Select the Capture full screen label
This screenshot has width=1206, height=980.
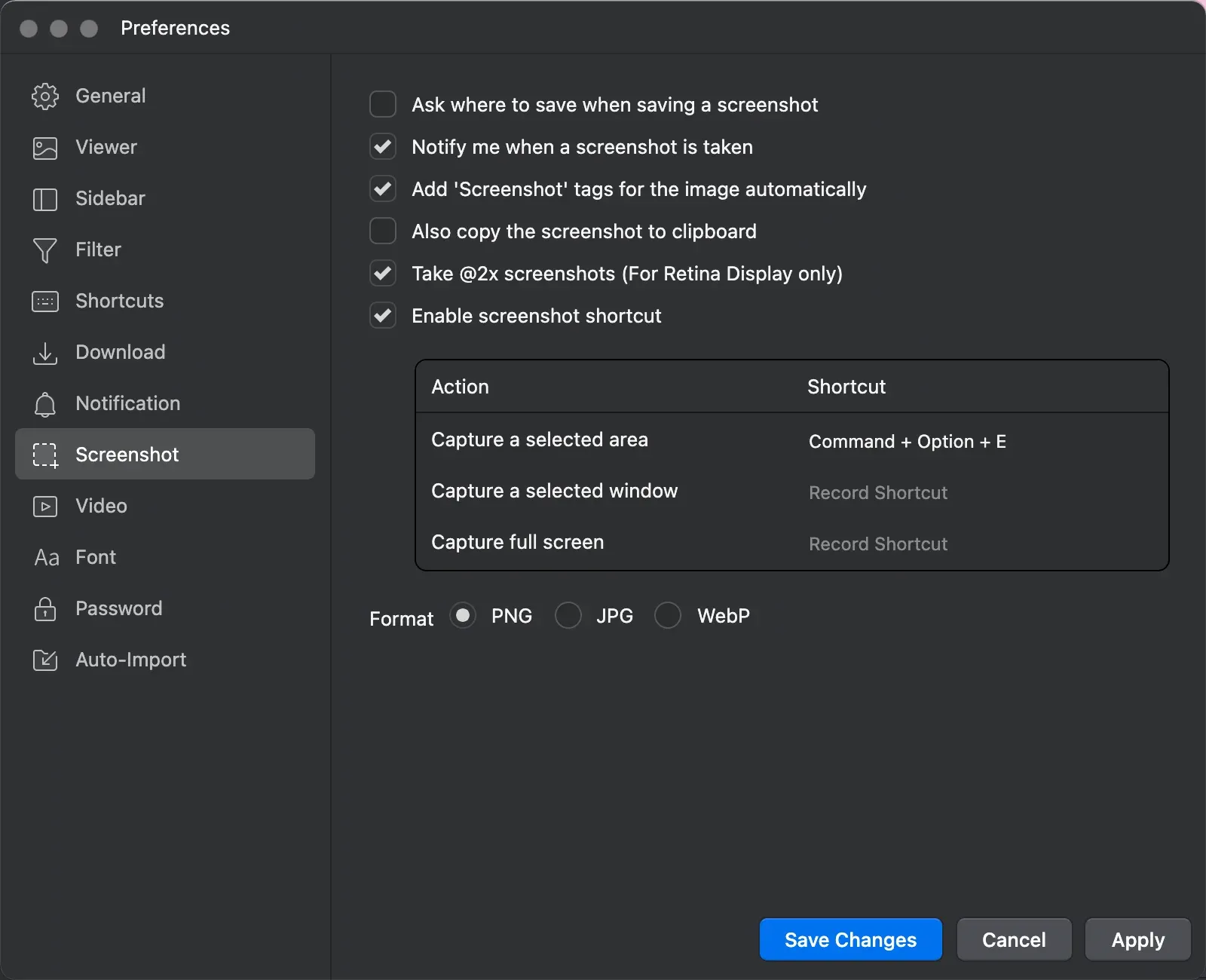click(x=518, y=542)
